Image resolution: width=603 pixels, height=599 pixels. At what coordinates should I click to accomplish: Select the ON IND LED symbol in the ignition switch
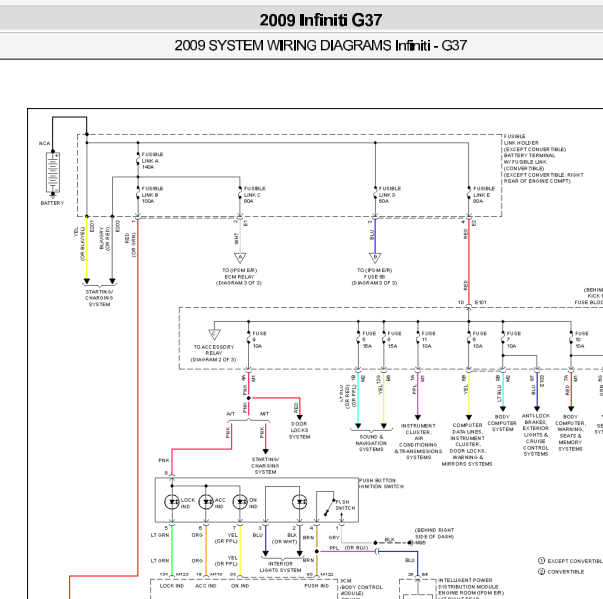tap(240, 502)
